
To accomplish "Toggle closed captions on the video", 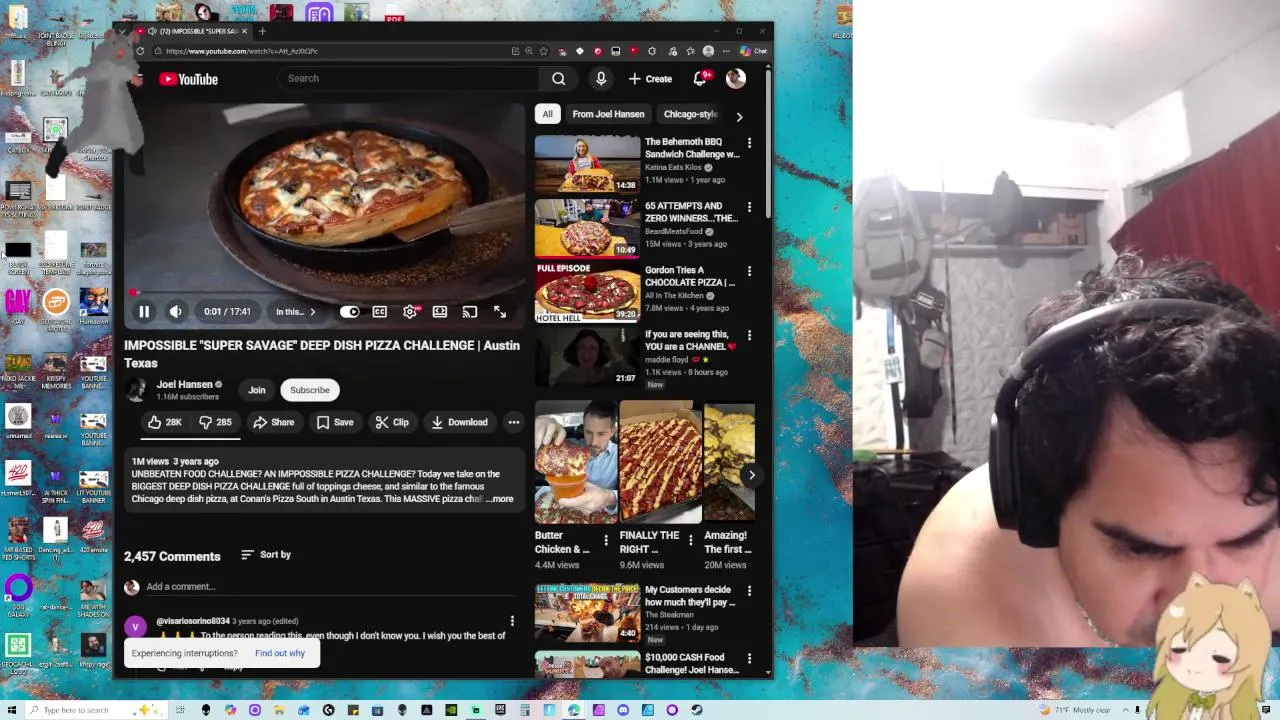I will 380,312.
